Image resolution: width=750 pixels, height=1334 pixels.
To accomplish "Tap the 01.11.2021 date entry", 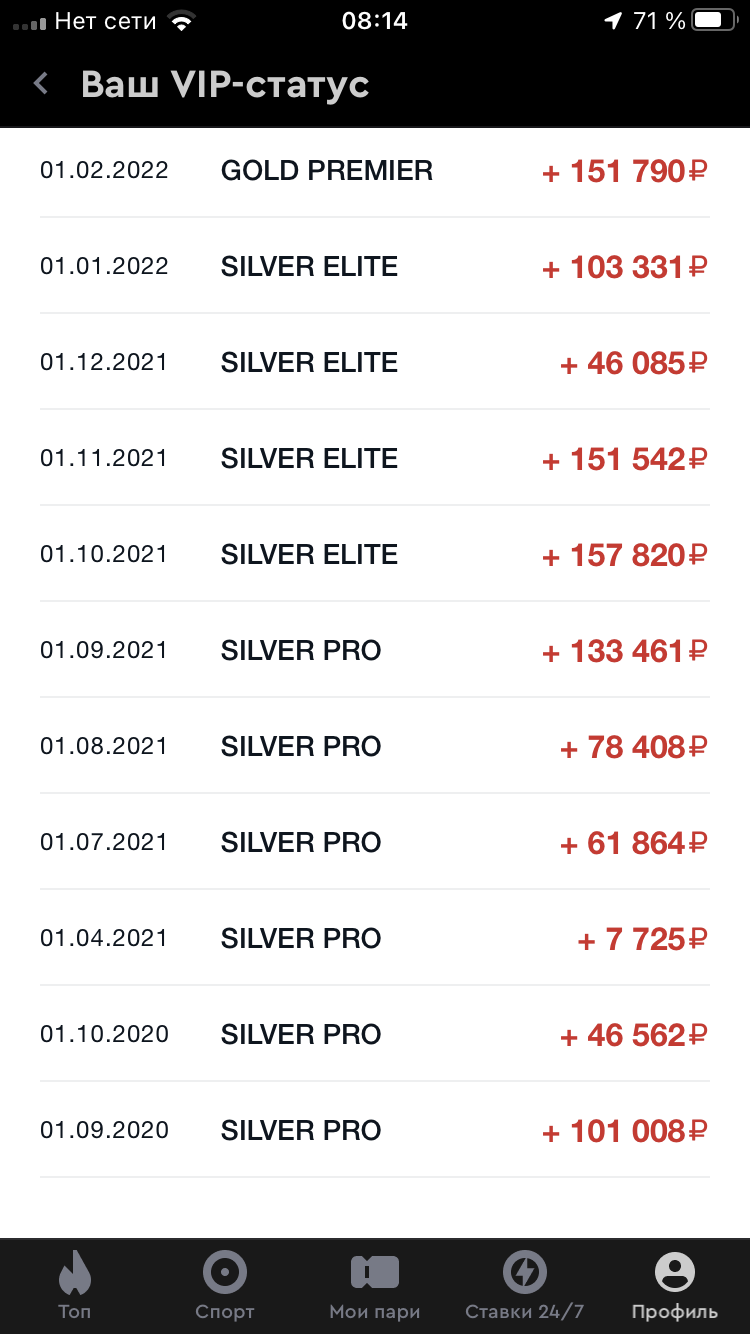I will [x=104, y=459].
